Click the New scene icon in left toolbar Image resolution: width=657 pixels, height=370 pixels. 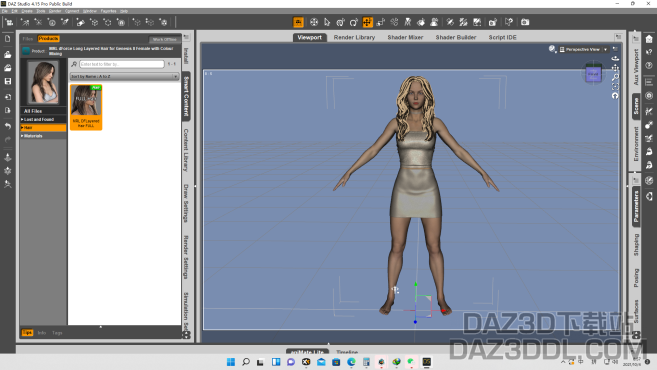[x=8, y=39]
